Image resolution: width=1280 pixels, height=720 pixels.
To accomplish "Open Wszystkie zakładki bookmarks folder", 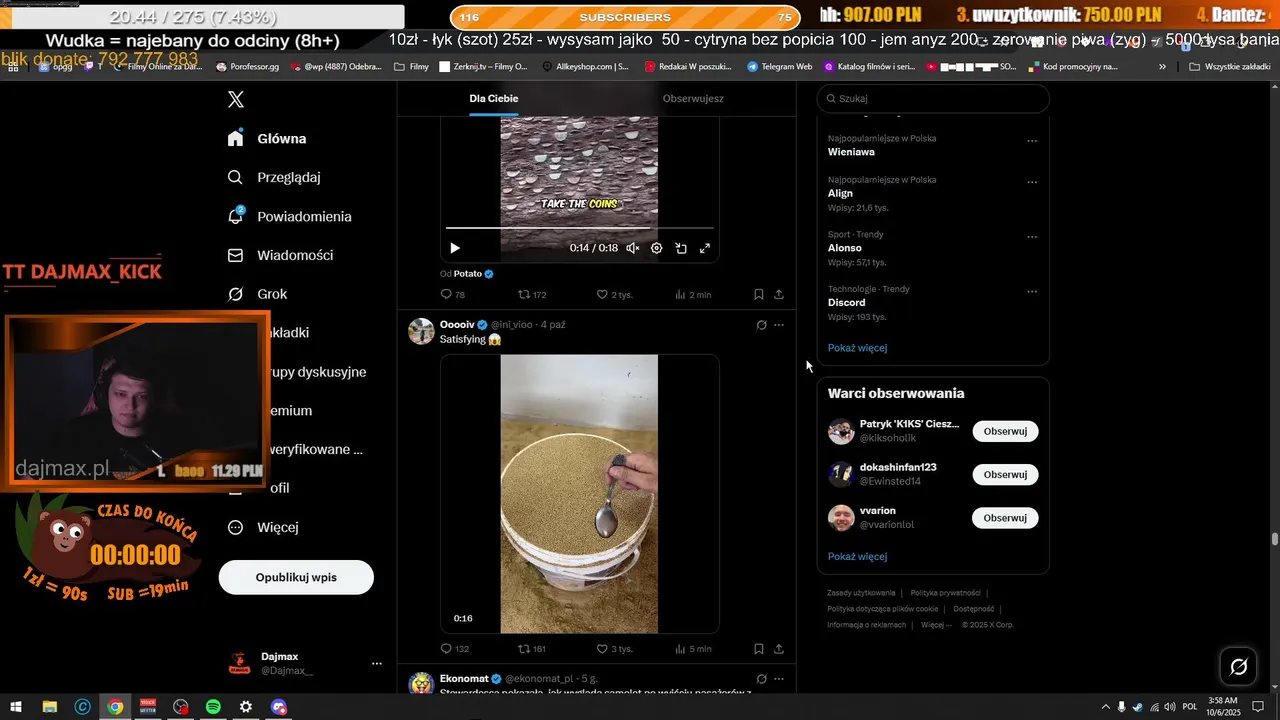I will (1232, 67).
